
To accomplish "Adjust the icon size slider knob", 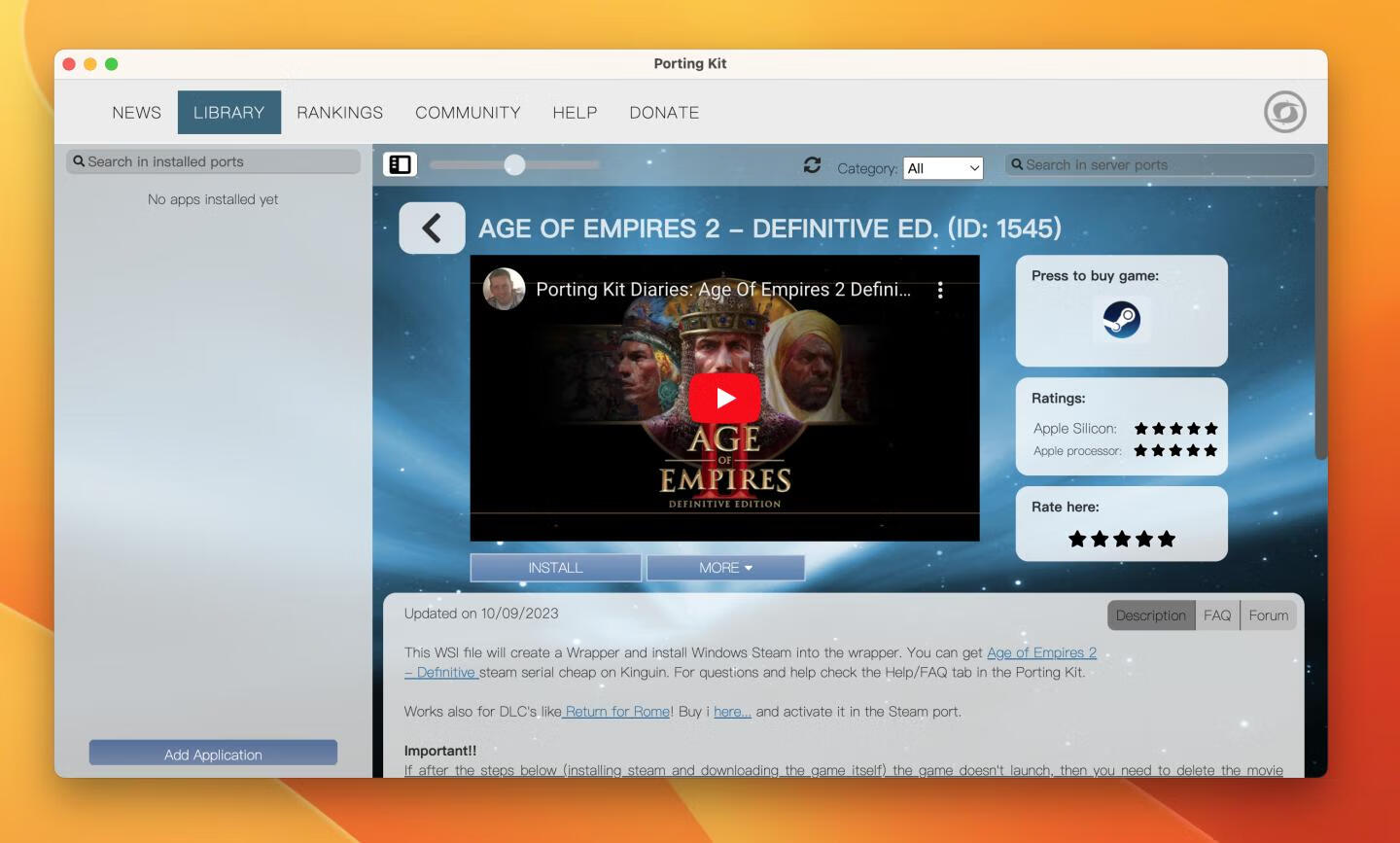I will click(514, 165).
